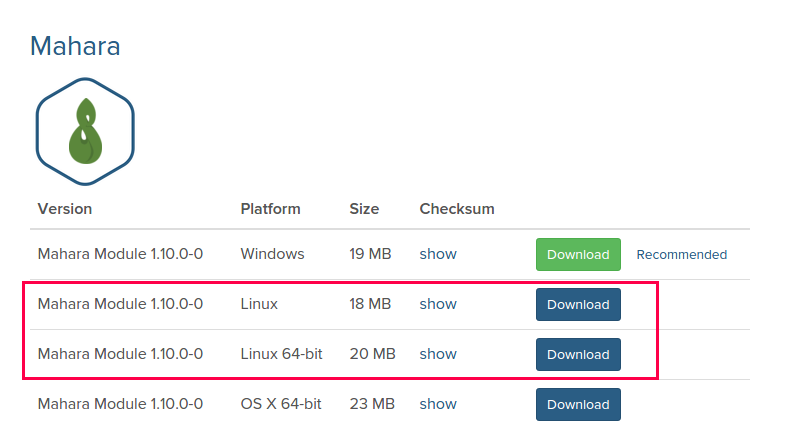Open the Recommended link
The width and height of the screenshot is (785, 446).
pyautogui.click(x=682, y=254)
